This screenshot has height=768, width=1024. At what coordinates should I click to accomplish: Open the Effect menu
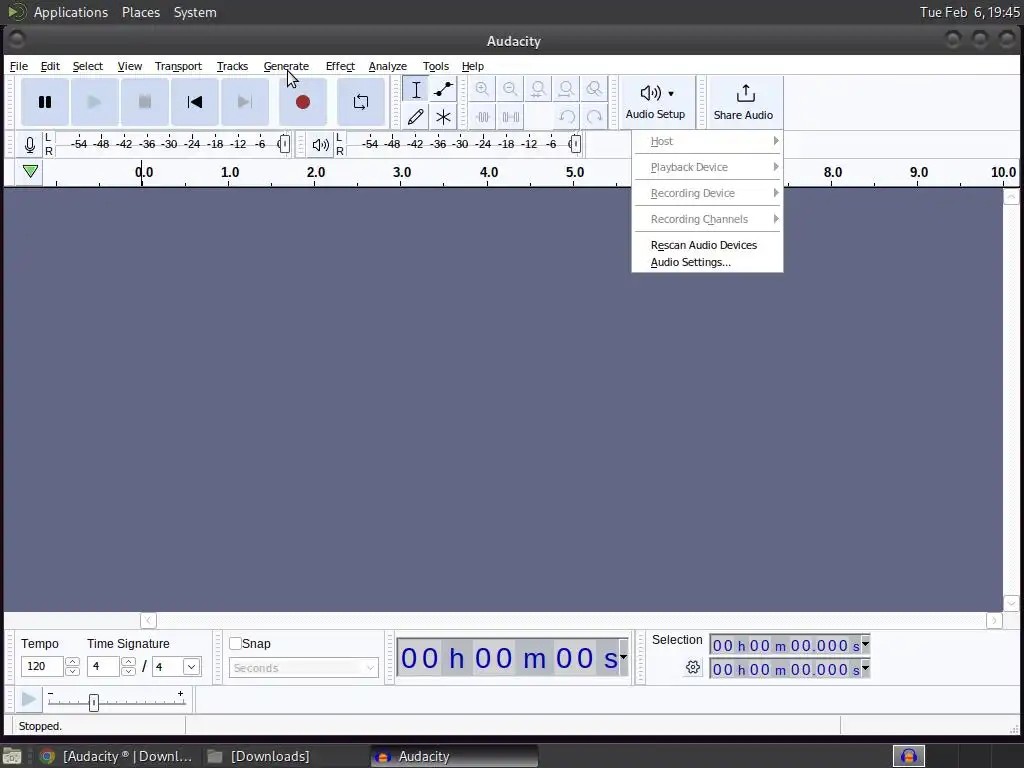pyautogui.click(x=340, y=66)
